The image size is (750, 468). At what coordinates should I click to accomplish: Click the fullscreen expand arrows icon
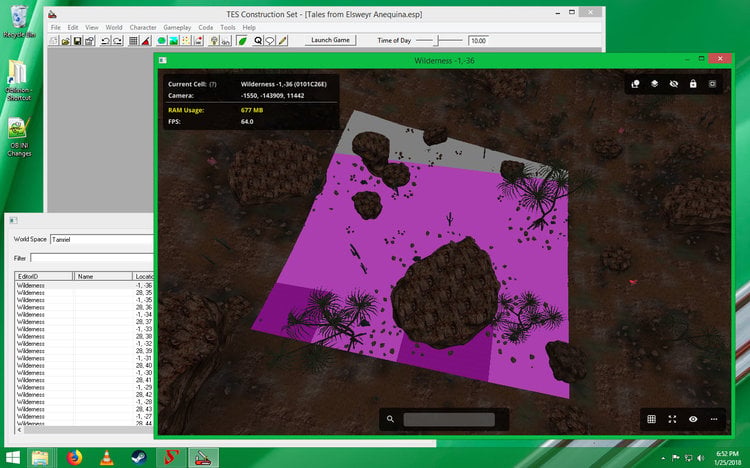[673, 419]
